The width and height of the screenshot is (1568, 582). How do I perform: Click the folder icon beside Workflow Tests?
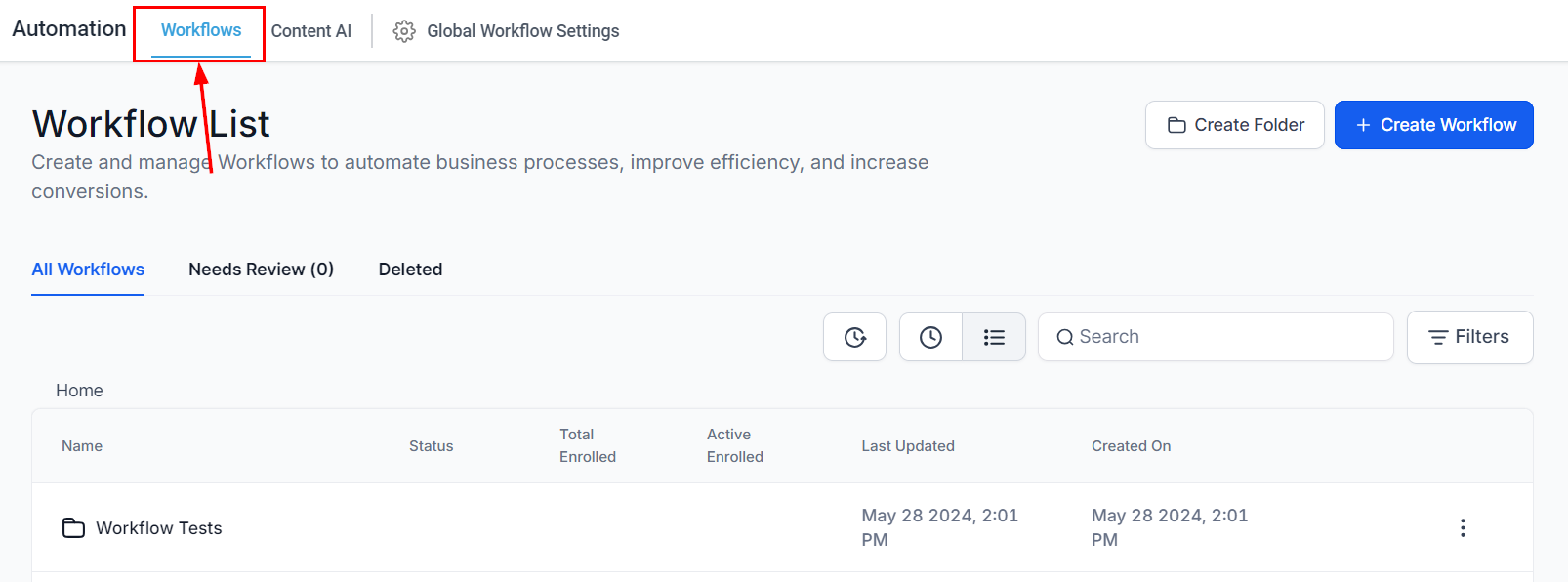[73, 528]
